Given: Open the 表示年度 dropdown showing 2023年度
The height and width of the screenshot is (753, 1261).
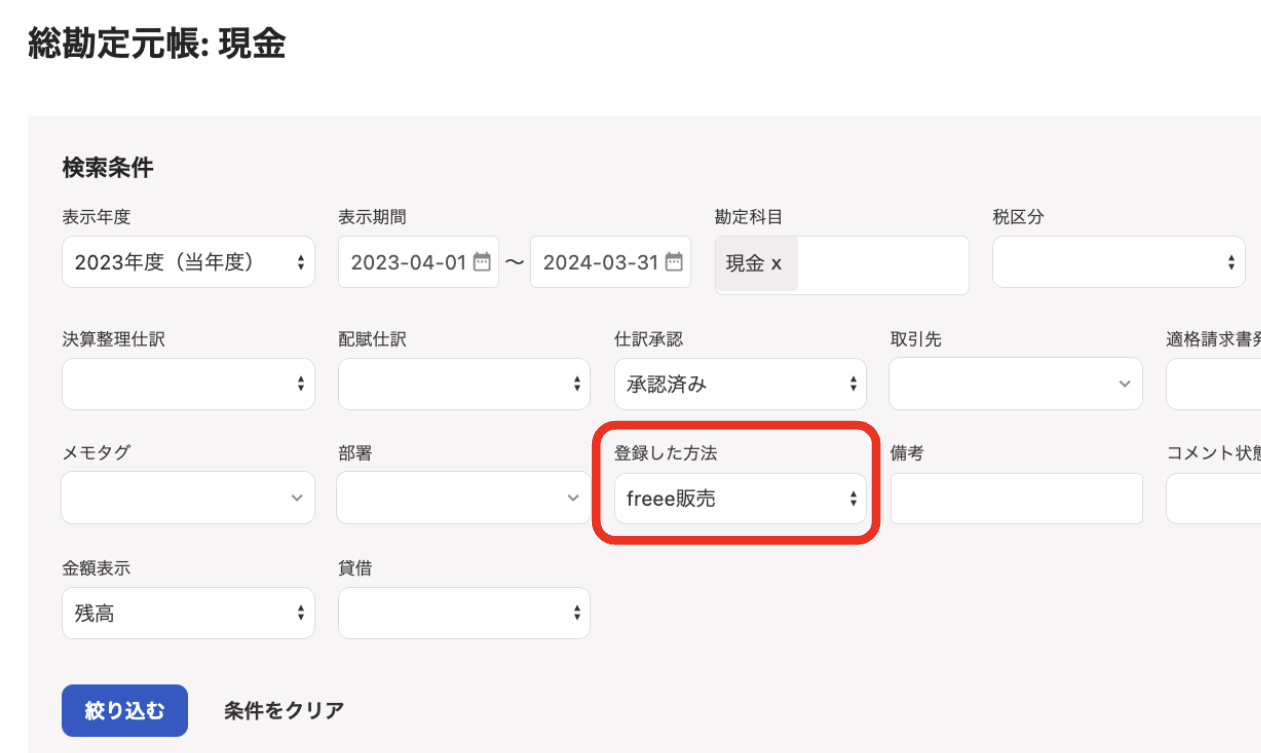Looking at the screenshot, I should [x=188, y=262].
